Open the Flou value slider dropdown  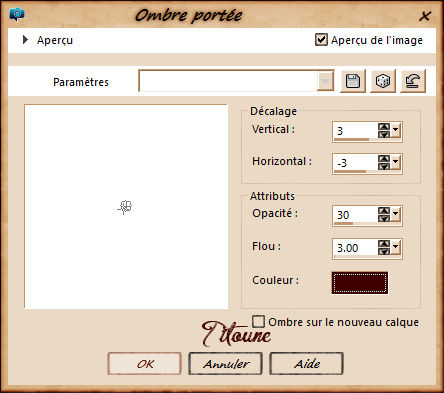[x=395, y=247]
